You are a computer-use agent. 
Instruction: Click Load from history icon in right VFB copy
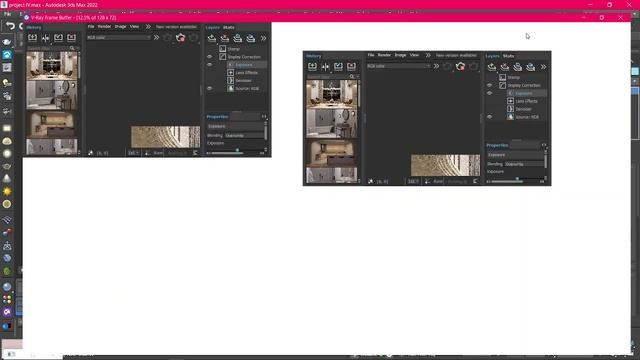[x=338, y=66]
